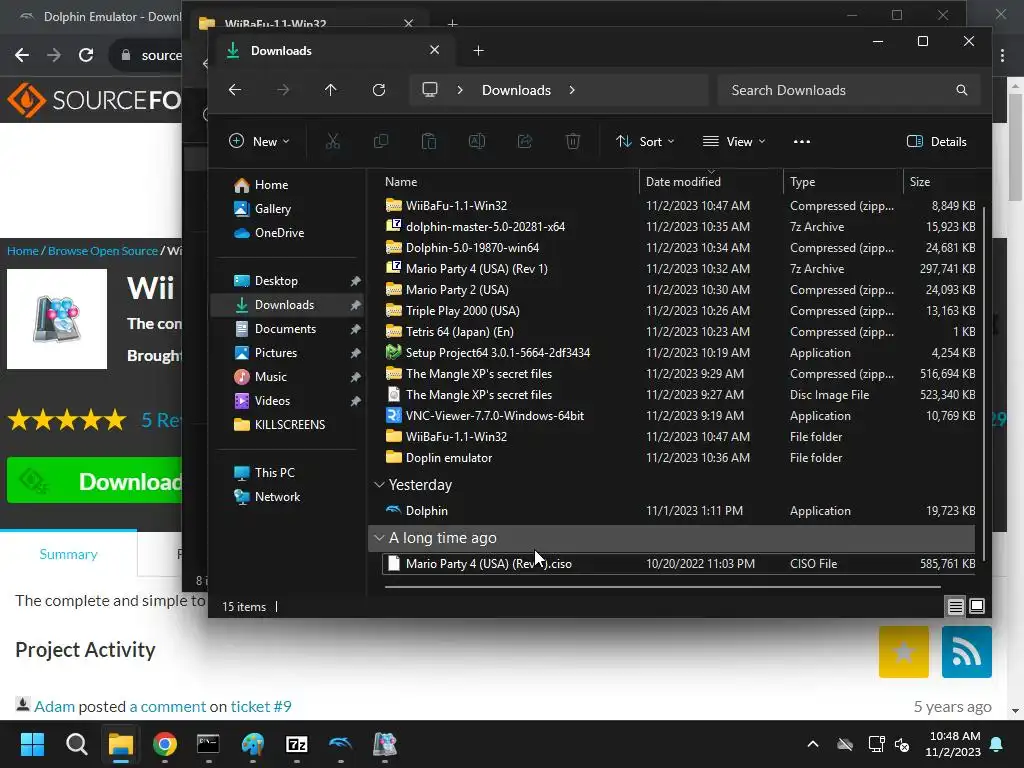Screen dimensions: 1024x768
Task: Open the New dropdown menu
Action: coord(259,141)
